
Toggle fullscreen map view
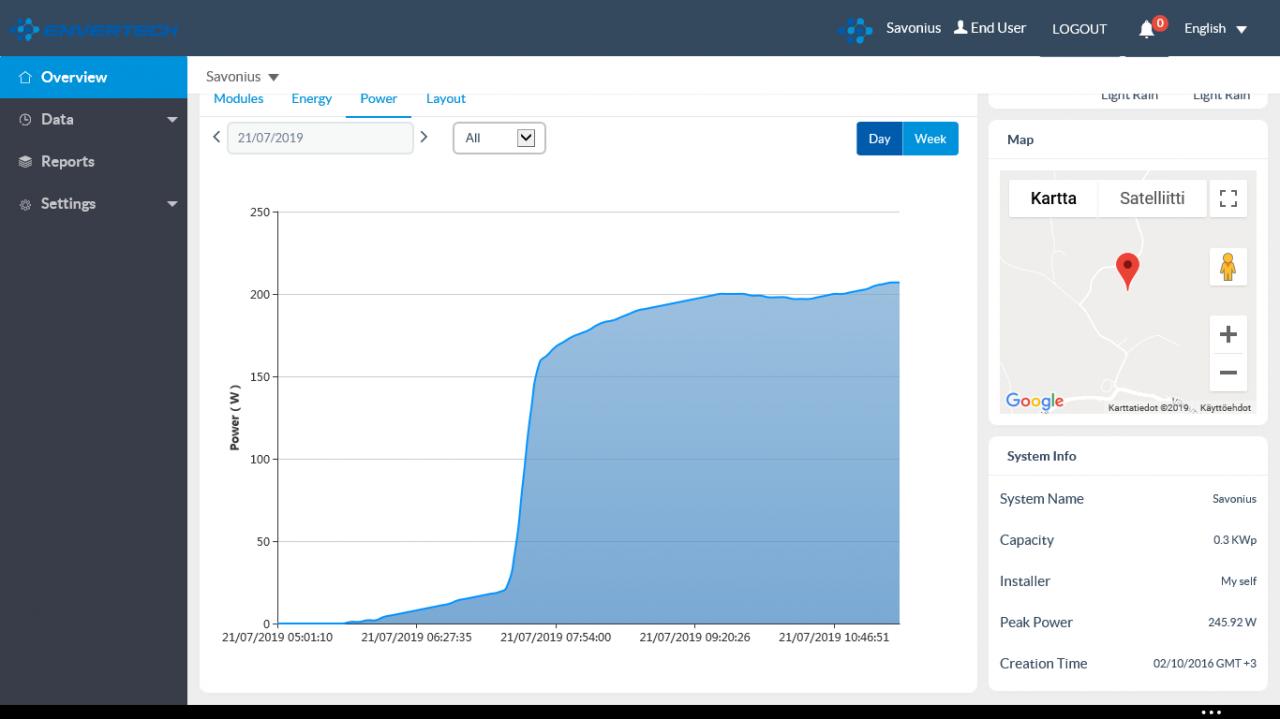coord(1228,198)
